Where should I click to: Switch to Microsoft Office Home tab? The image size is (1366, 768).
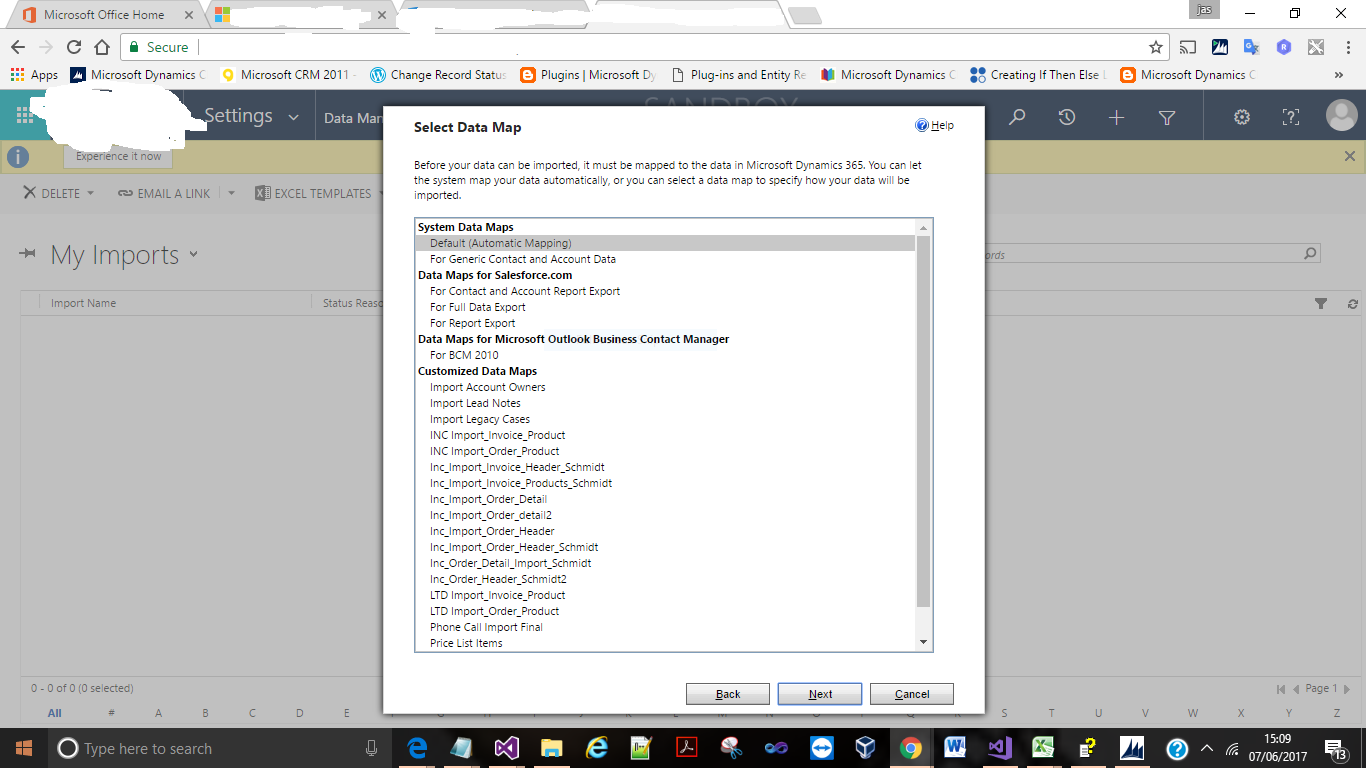104,15
